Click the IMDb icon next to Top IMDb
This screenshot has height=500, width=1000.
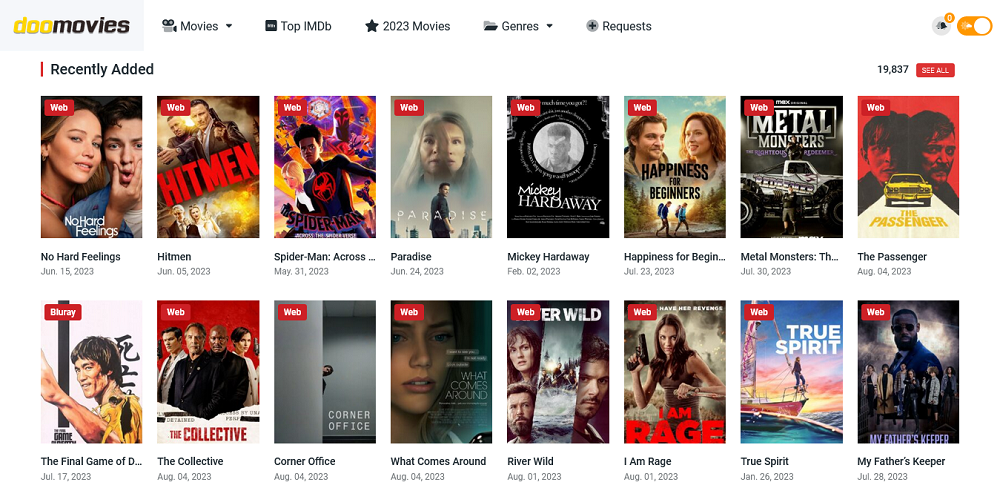tap(270, 26)
